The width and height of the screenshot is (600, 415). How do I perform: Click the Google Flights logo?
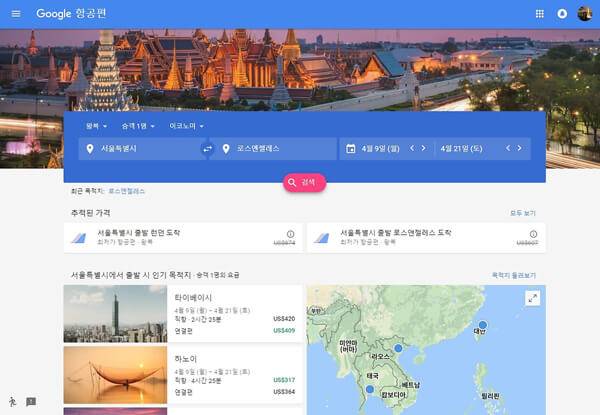point(71,14)
